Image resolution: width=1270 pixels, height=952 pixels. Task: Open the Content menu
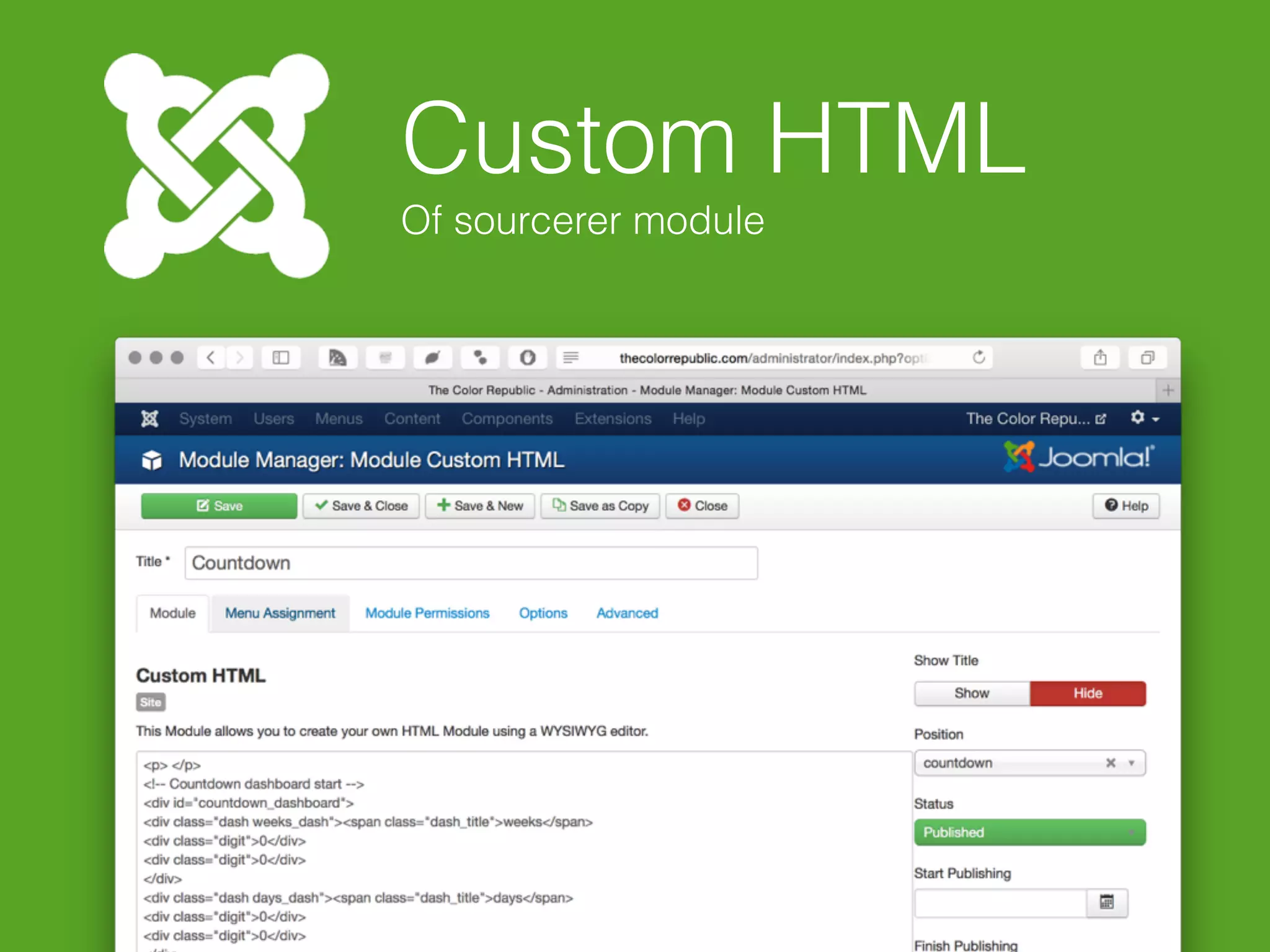point(412,419)
